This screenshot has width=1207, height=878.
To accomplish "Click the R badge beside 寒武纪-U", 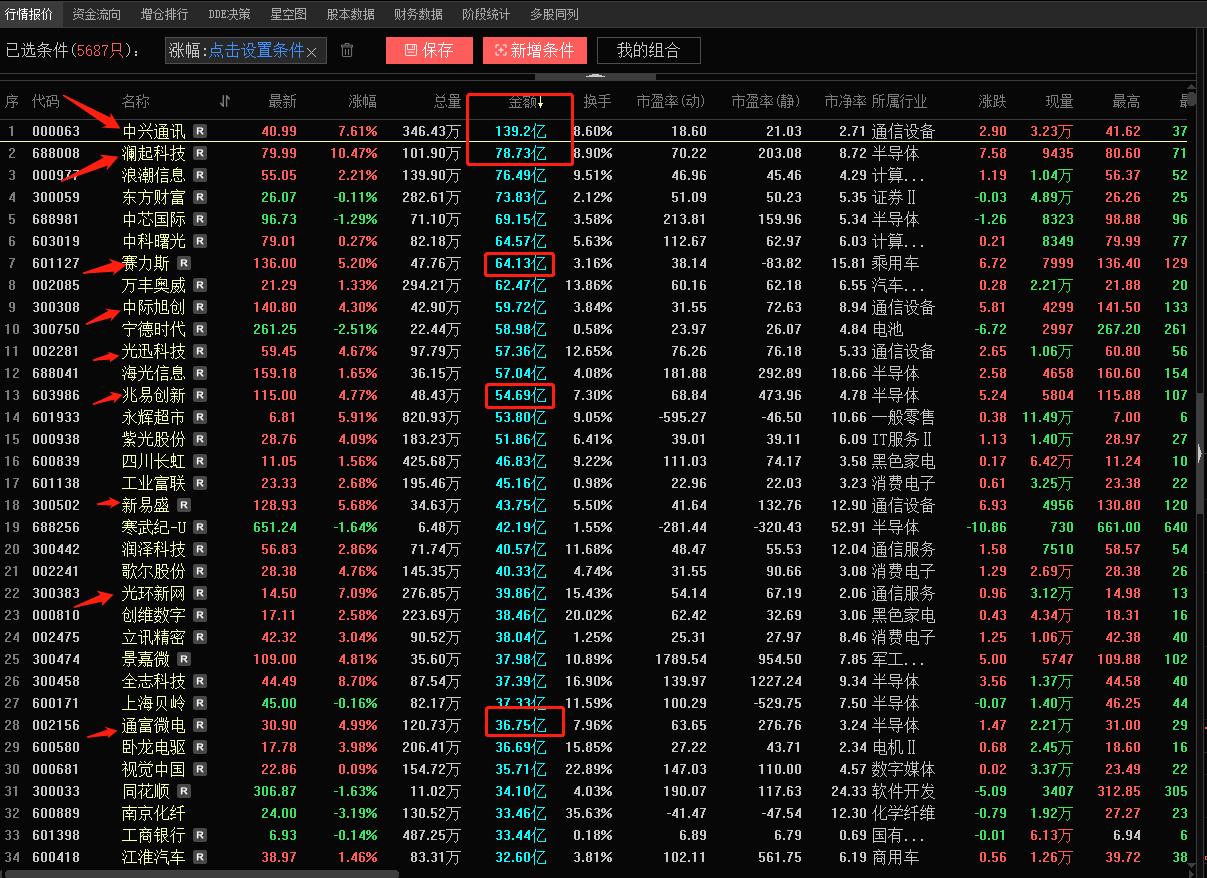I will click(200, 527).
